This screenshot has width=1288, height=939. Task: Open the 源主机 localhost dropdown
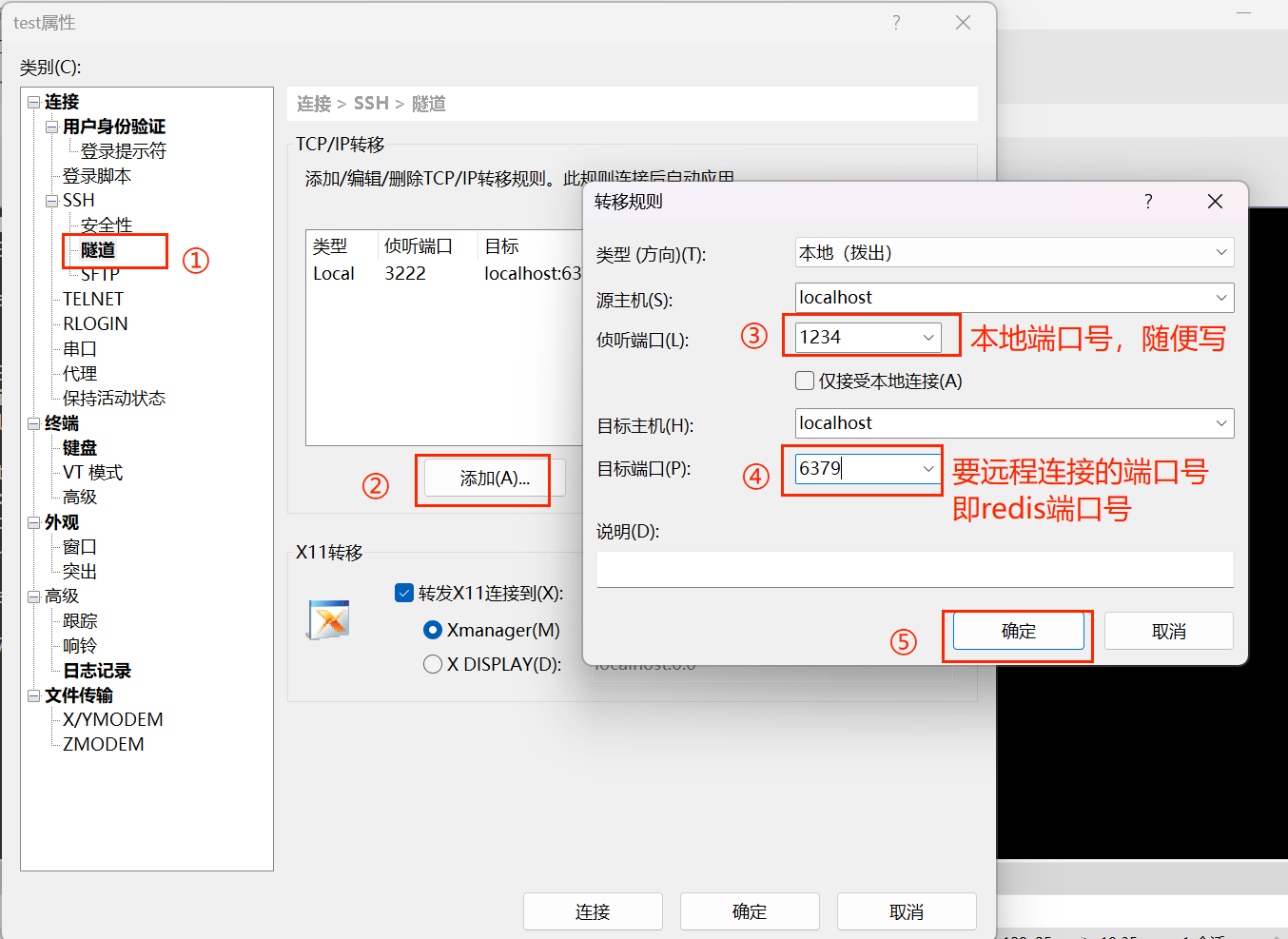click(1221, 298)
